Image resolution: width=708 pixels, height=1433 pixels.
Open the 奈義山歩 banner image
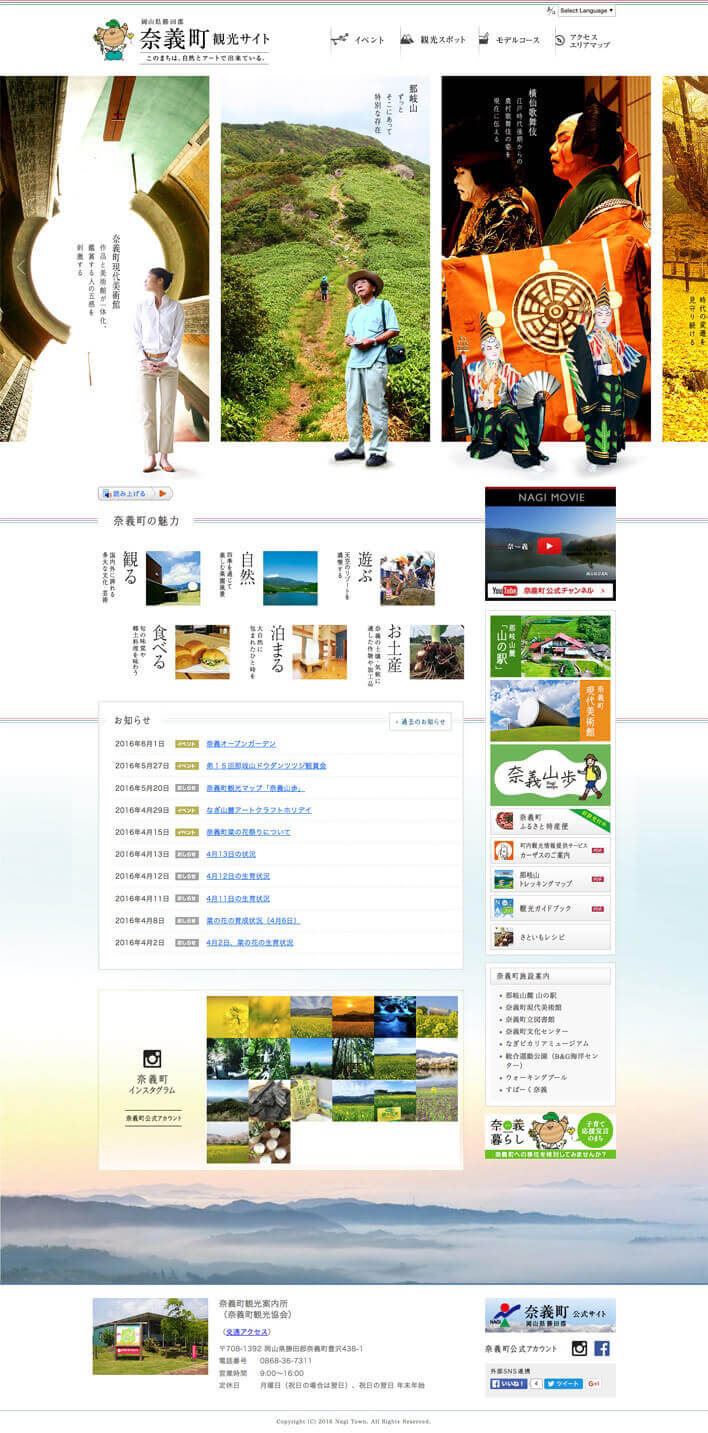pos(550,776)
